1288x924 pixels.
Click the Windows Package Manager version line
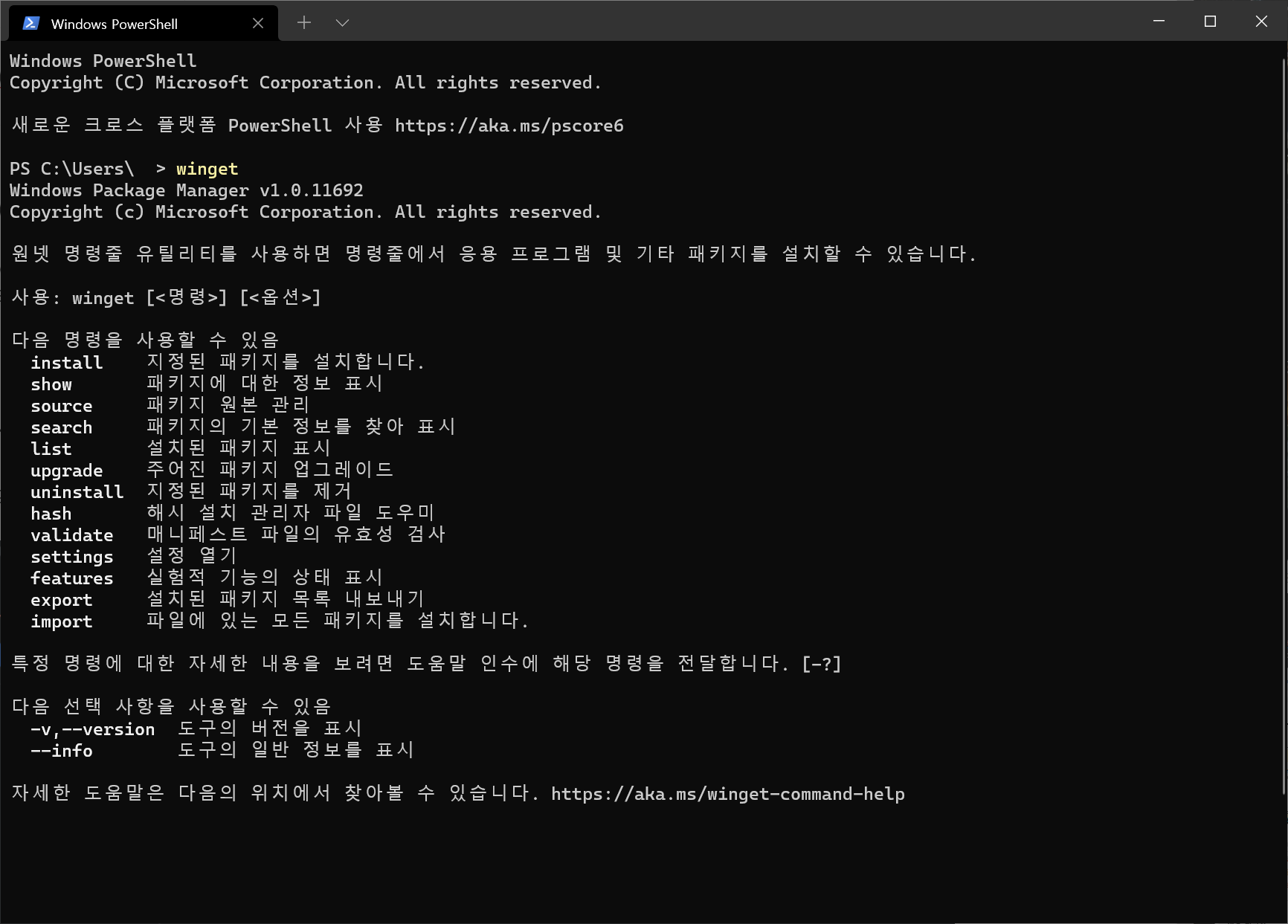pyautogui.click(x=187, y=190)
